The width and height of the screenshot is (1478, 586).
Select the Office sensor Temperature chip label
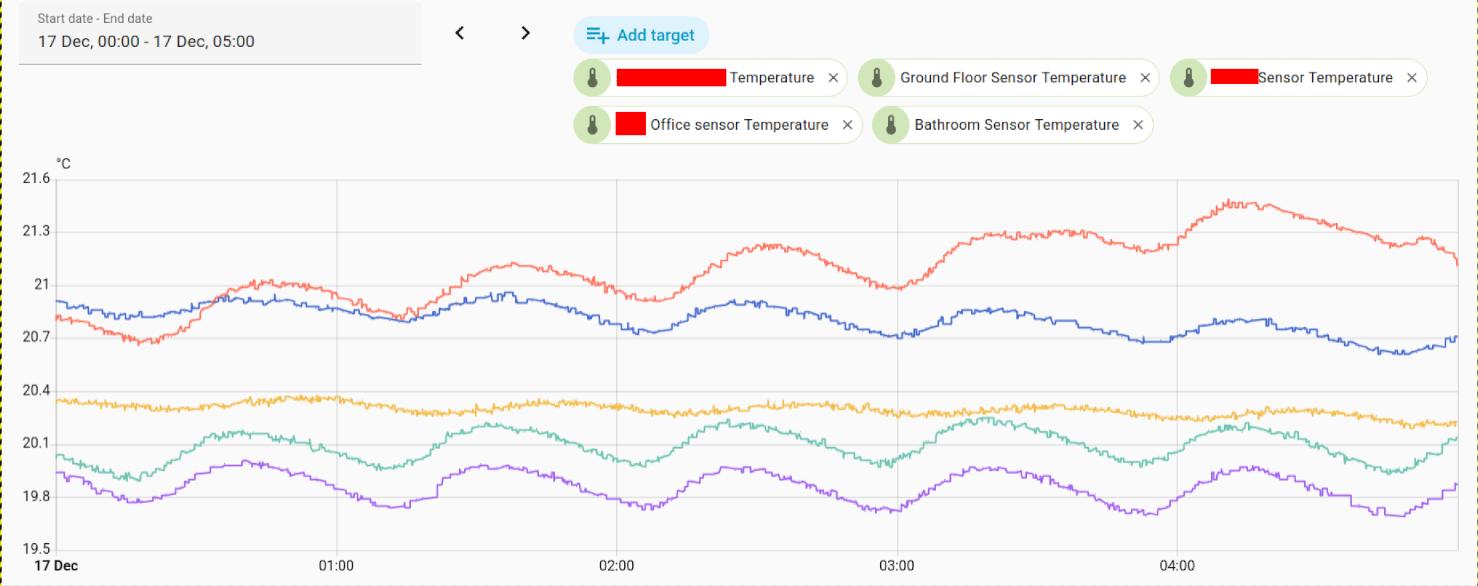pyautogui.click(x=739, y=125)
